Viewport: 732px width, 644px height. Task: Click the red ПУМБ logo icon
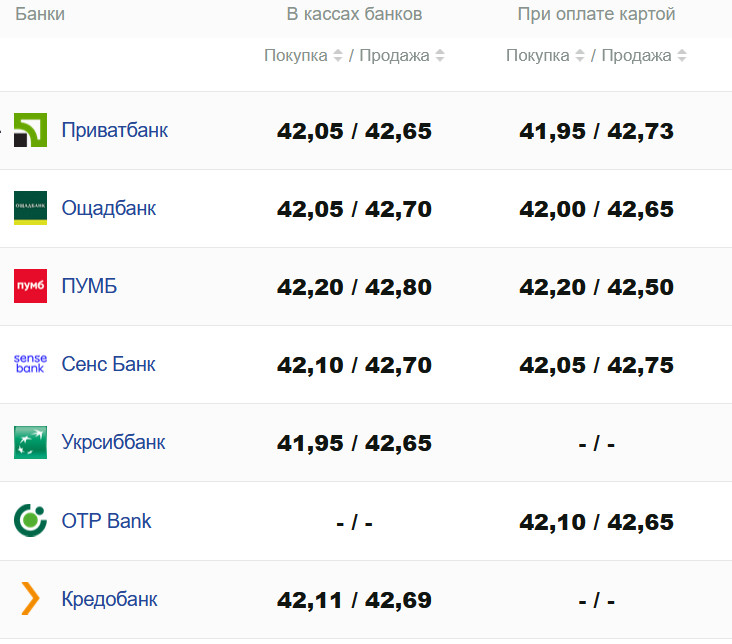pyautogui.click(x=30, y=286)
